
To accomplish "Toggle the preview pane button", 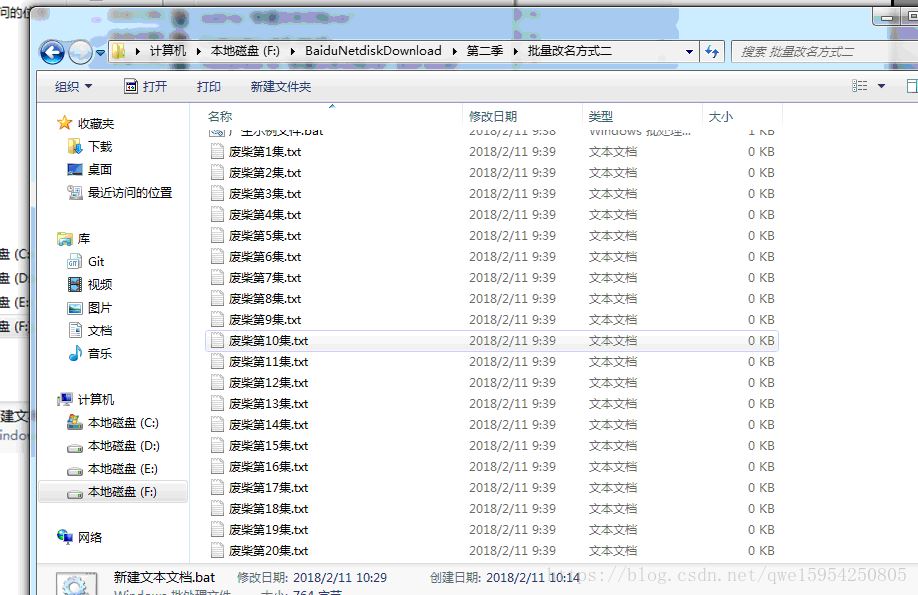I will click(x=912, y=86).
